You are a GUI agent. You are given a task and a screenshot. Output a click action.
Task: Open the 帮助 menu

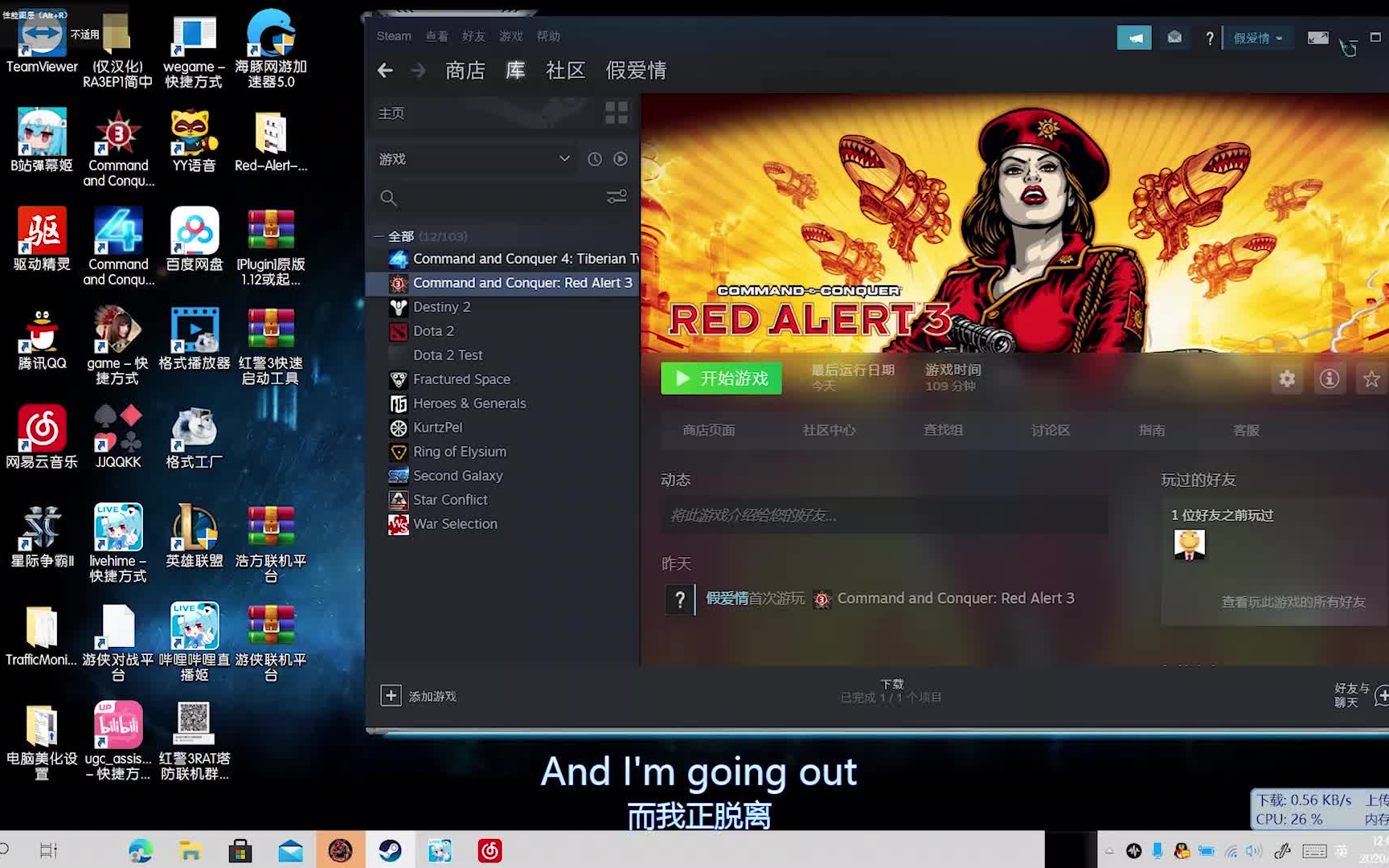pyautogui.click(x=548, y=36)
